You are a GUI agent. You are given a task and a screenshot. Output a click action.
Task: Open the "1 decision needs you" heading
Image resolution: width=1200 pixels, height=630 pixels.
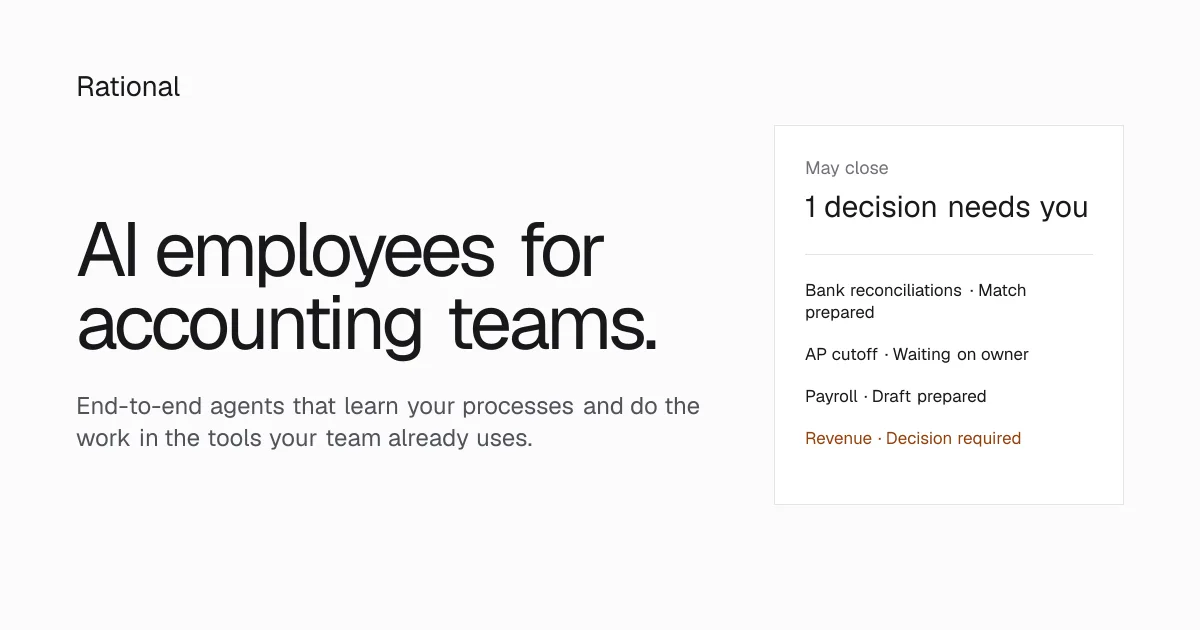click(x=946, y=207)
